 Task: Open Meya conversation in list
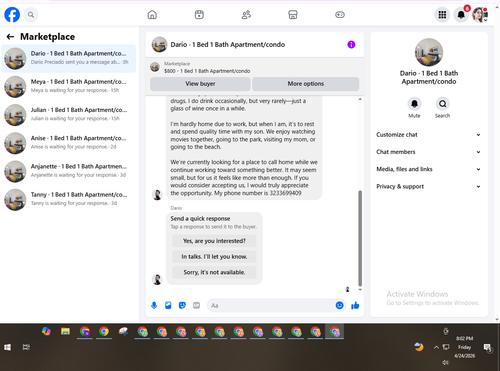point(69,87)
